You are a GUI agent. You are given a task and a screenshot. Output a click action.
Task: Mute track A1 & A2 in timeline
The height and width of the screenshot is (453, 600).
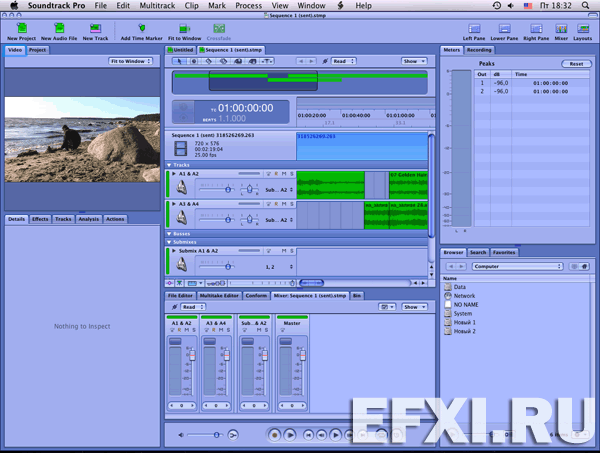[x=284, y=174]
